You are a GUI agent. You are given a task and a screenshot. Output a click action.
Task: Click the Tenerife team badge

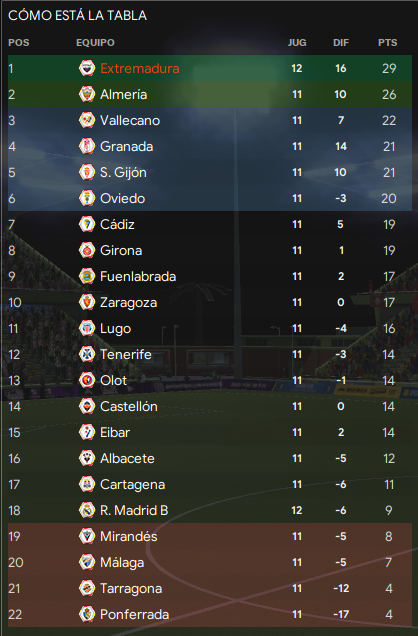87,354
